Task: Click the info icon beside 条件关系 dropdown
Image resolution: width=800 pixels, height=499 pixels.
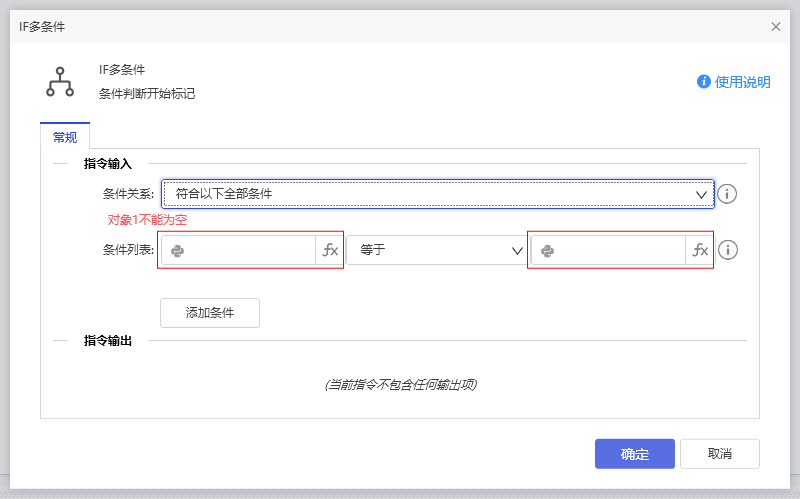Action: click(728, 194)
